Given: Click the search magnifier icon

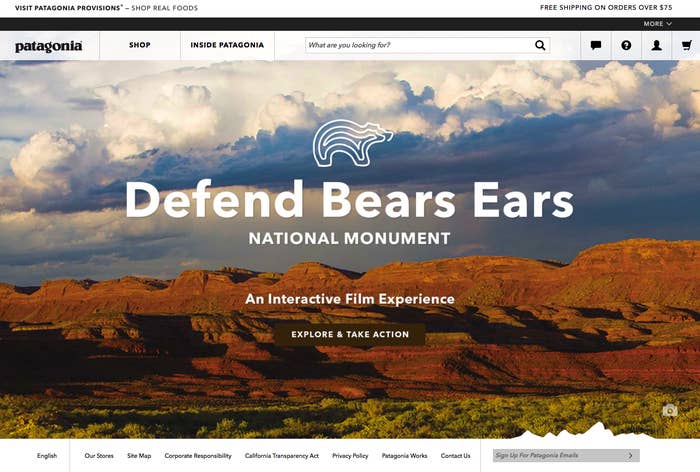Looking at the screenshot, I should [x=540, y=45].
